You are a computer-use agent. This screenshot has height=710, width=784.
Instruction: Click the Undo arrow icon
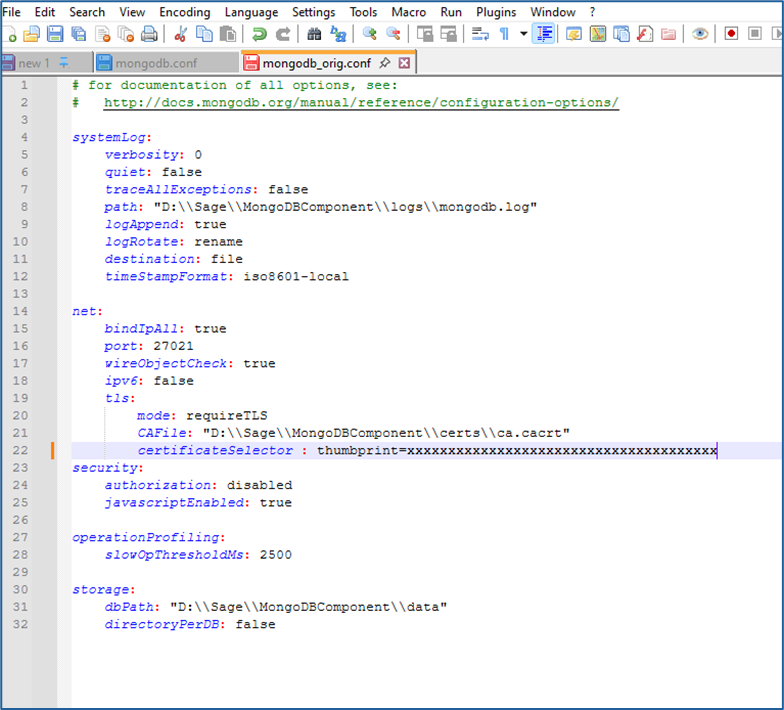259,34
